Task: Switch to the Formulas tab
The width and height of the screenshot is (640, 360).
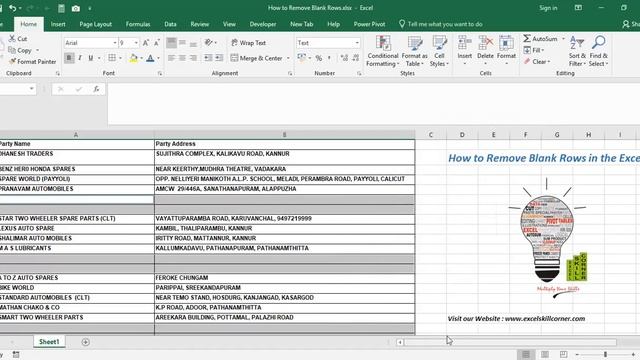Action: pyautogui.click(x=138, y=24)
